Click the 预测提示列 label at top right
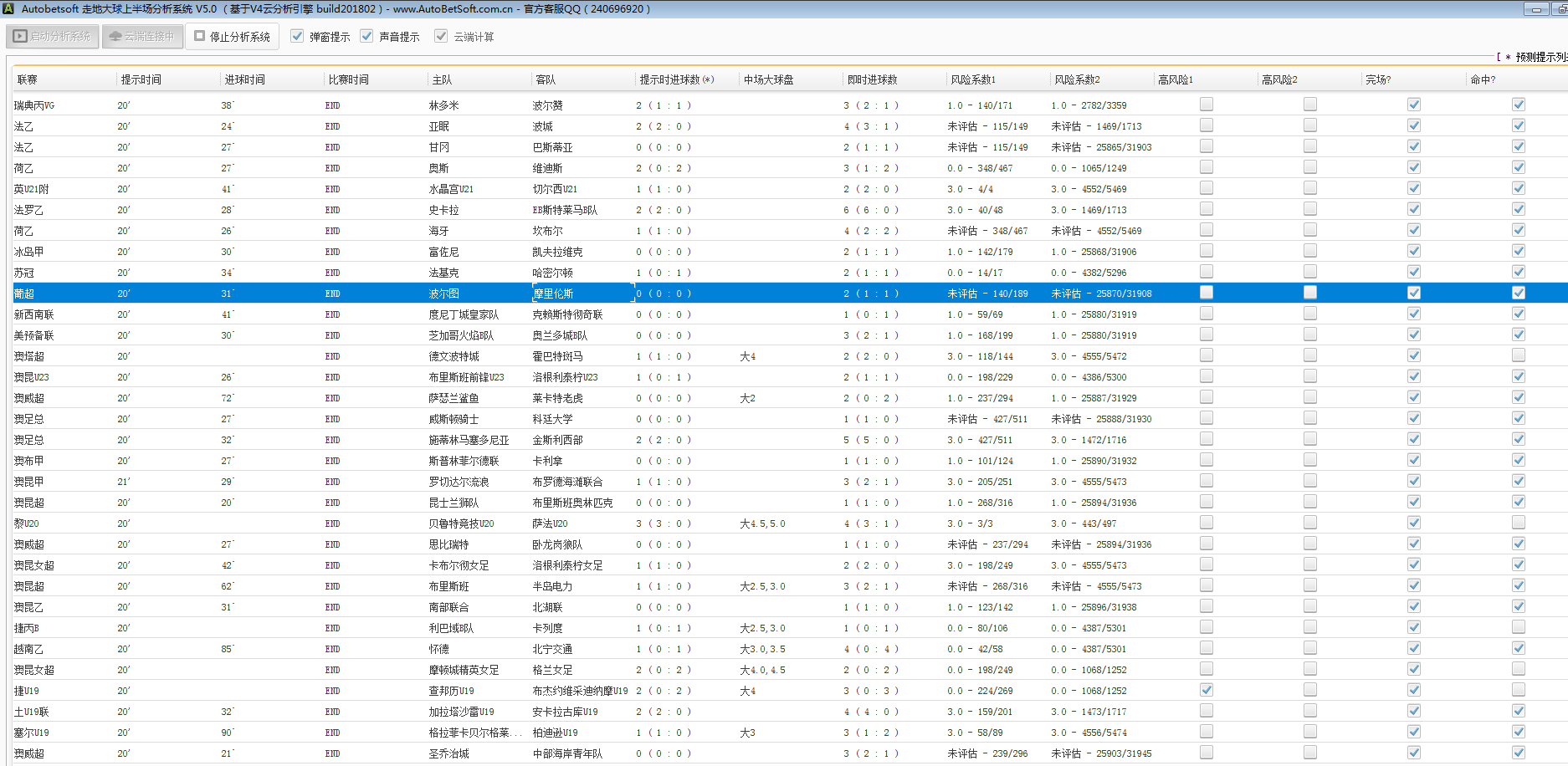The height and width of the screenshot is (766, 1568). pyautogui.click(x=1538, y=57)
